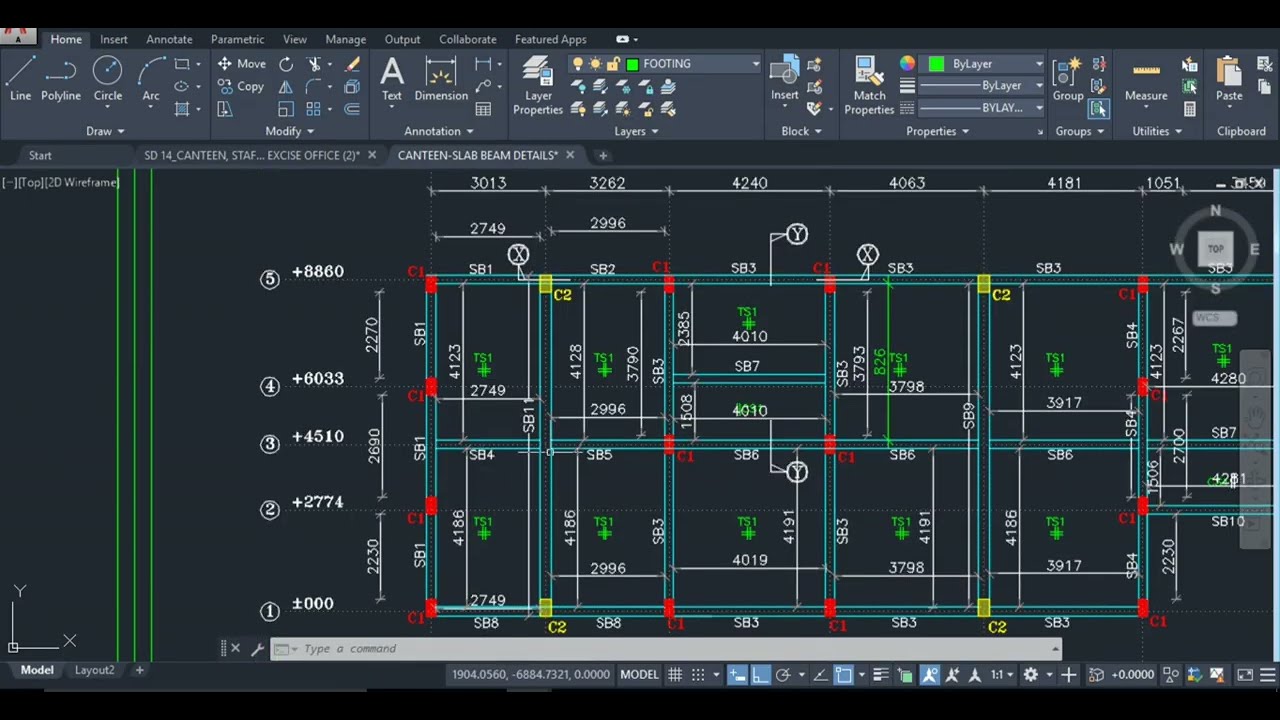This screenshot has height=720, width=1280.
Task: Click MODEL space button in status bar
Action: click(x=639, y=675)
